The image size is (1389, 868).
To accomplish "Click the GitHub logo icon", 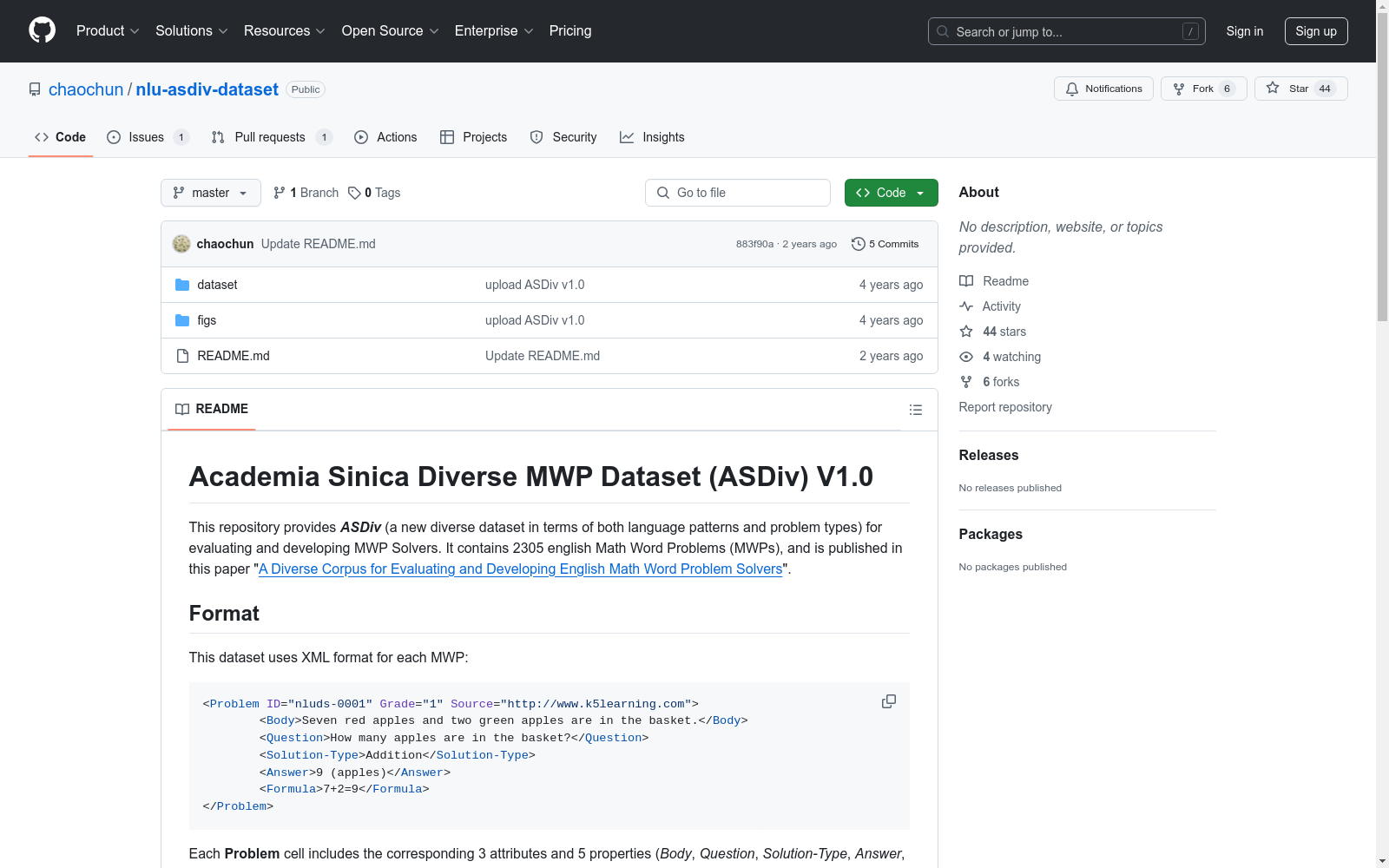I will (x=42, y=30).
